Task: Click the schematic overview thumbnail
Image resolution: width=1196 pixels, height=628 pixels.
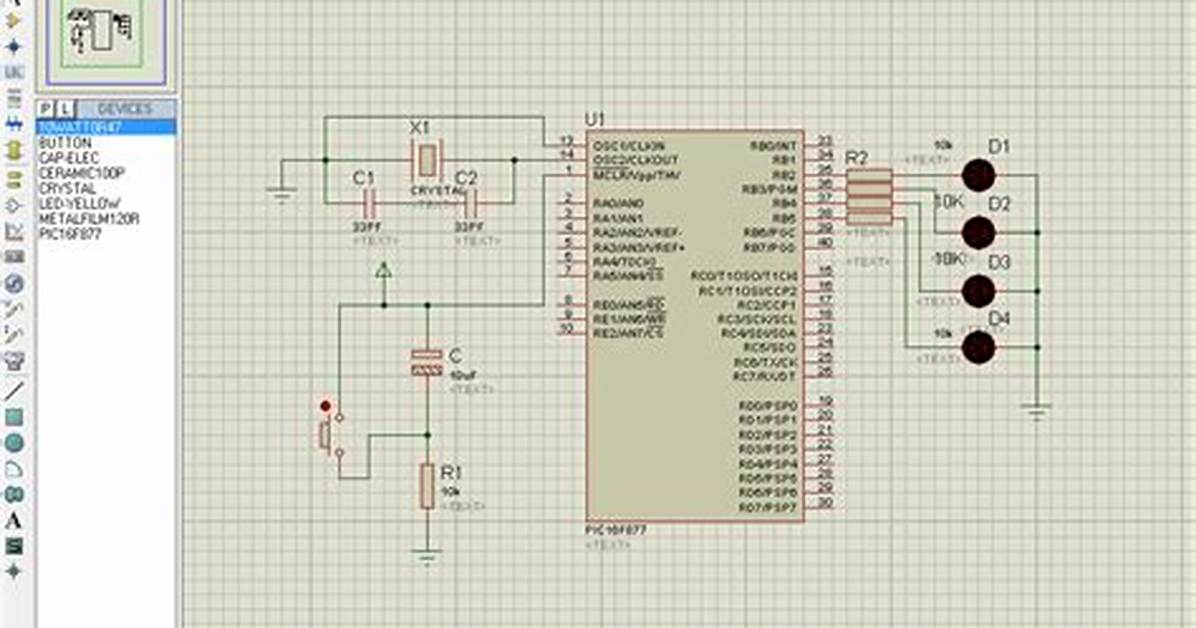Action: click(x=105, y=40)
